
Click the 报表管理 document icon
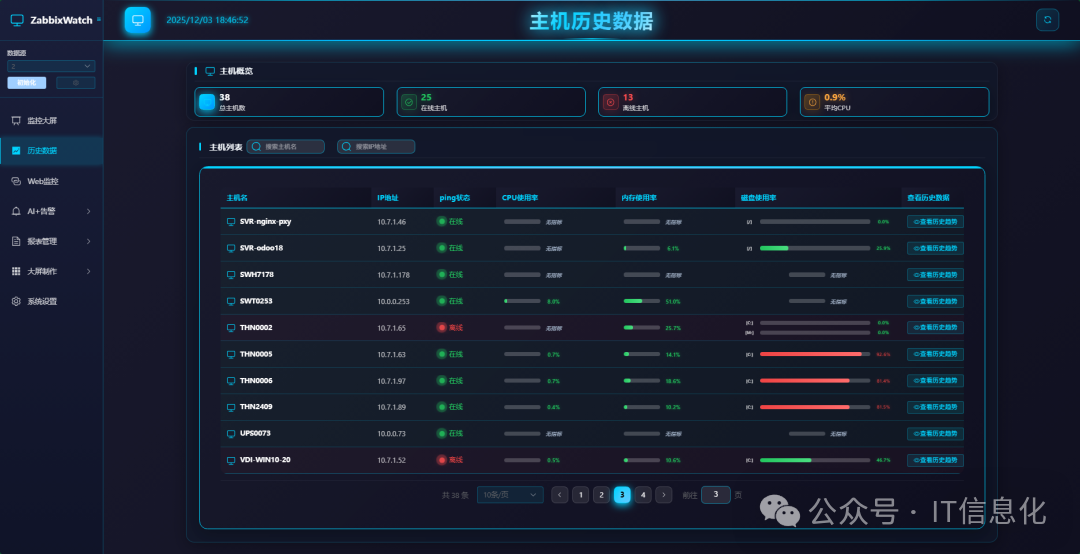coord(16,241)
